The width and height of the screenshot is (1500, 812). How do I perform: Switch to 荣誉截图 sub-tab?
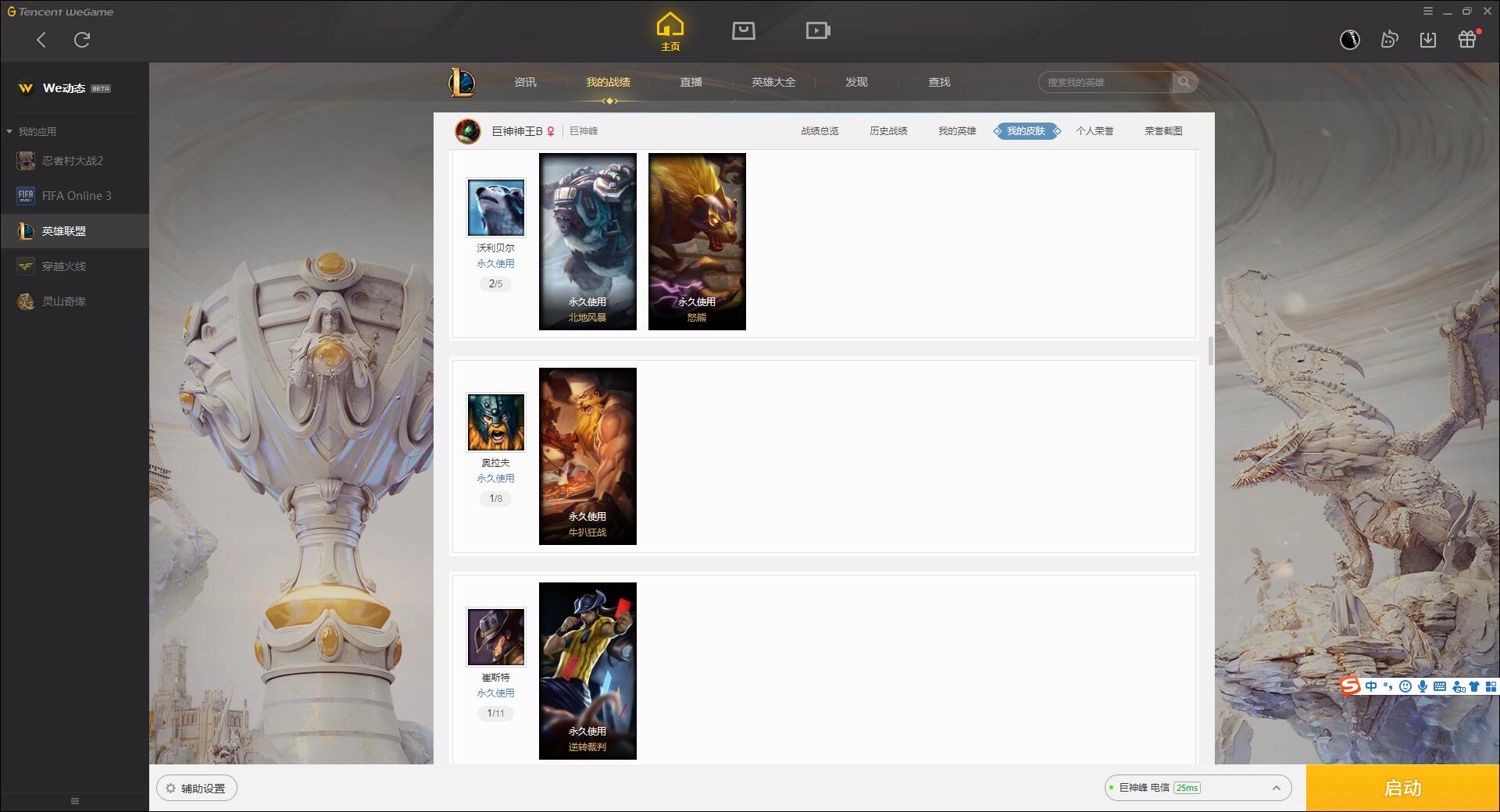(1163, 131)
